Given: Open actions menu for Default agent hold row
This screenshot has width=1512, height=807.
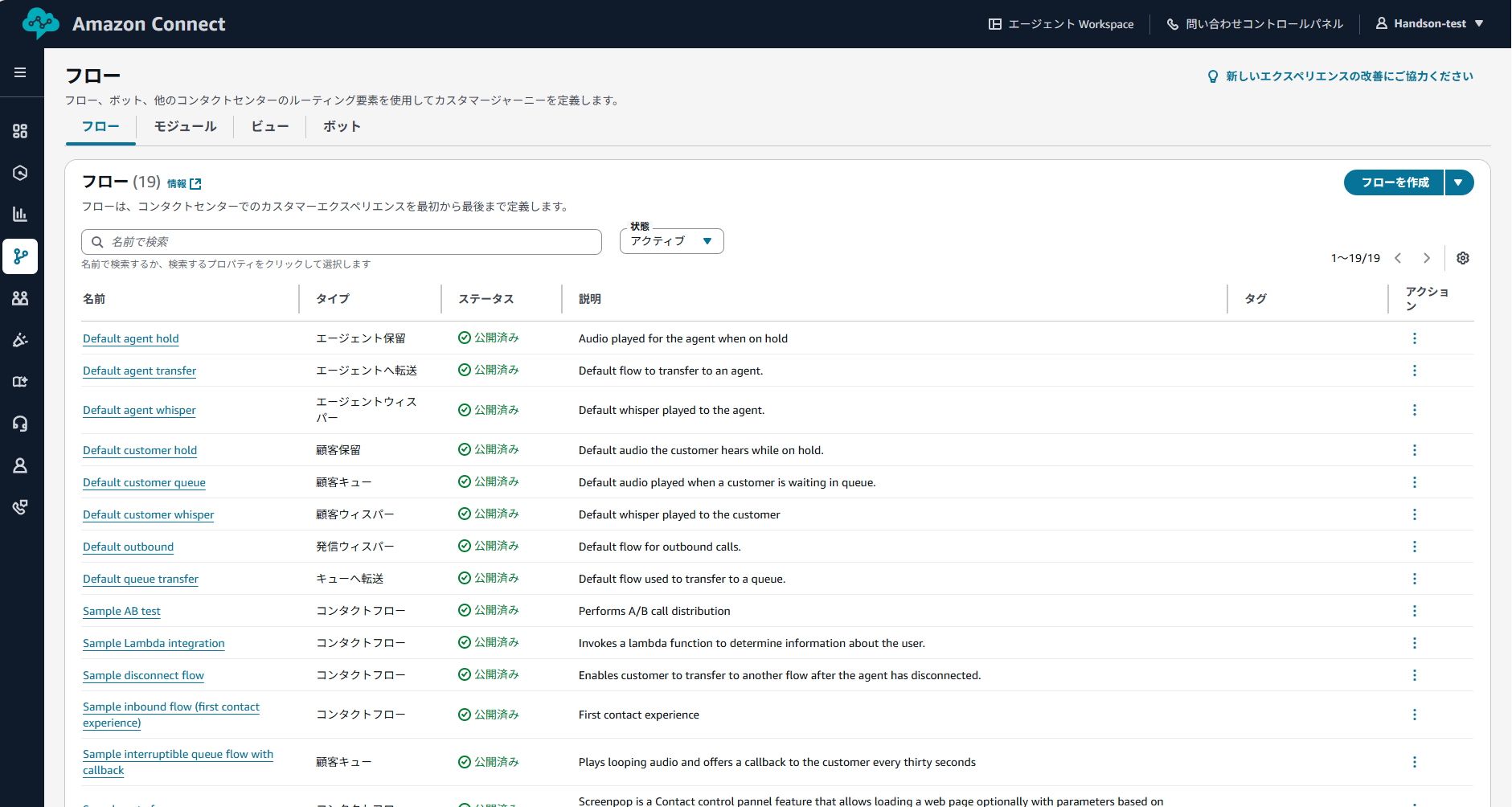Looking at the screenshot, I should (x=1415, y=338).
